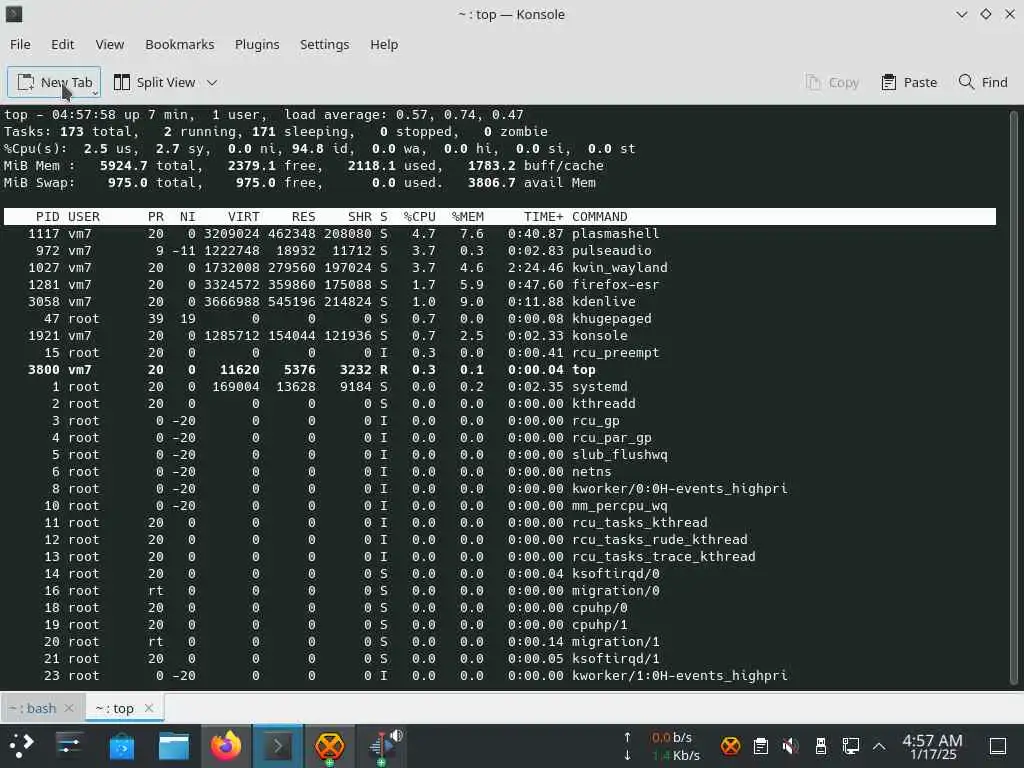Close the '~ : top' tab
1024x768 pixels.
click(149, 709)
